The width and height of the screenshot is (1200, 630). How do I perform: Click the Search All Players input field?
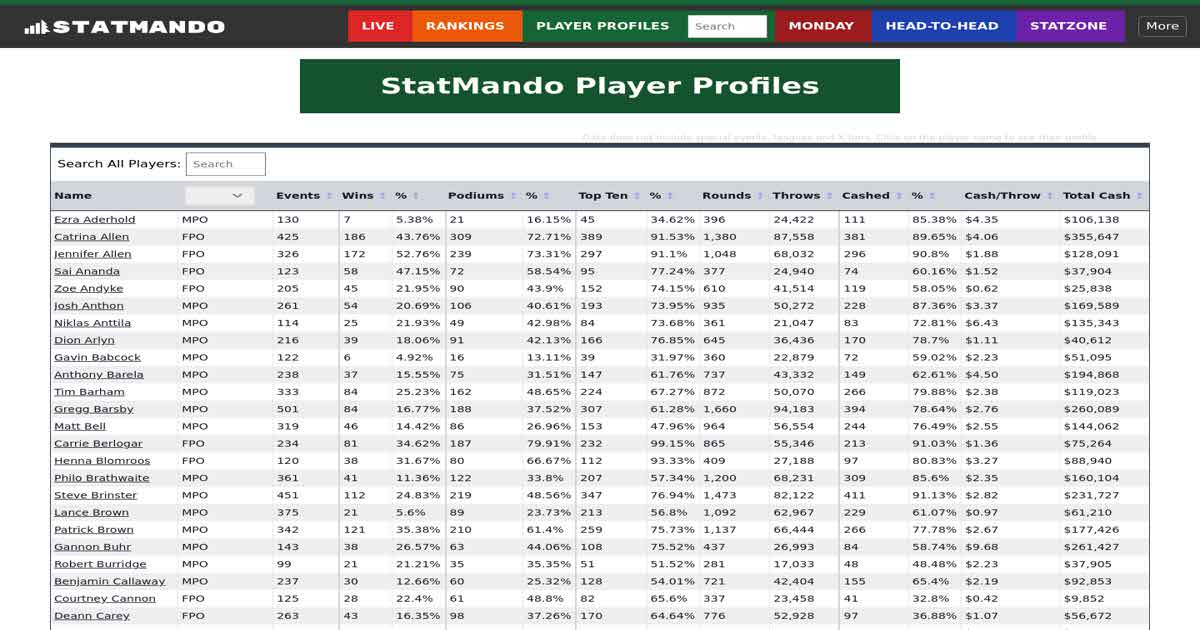click(226, 163)
